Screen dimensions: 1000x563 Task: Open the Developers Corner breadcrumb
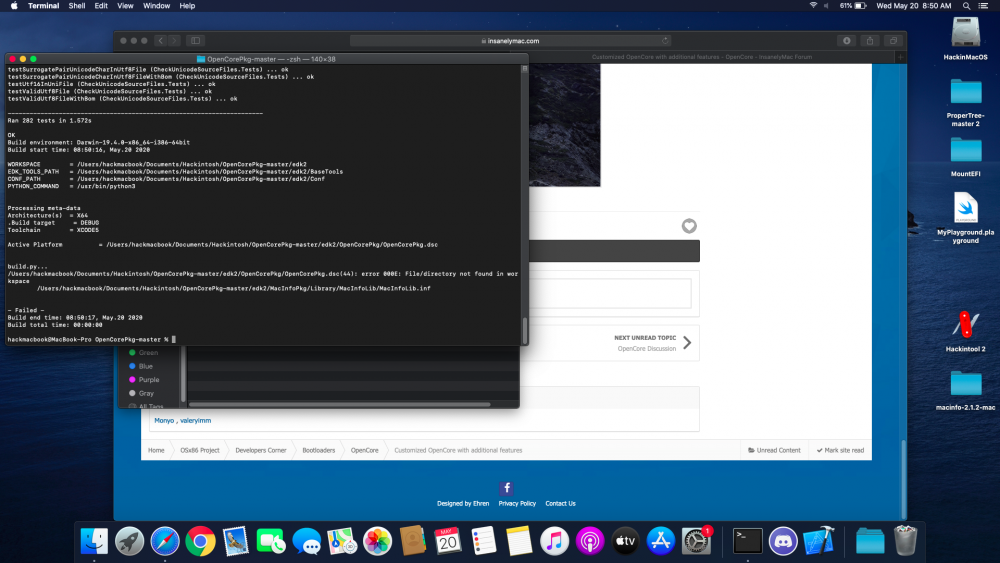[x=261, y=450]
